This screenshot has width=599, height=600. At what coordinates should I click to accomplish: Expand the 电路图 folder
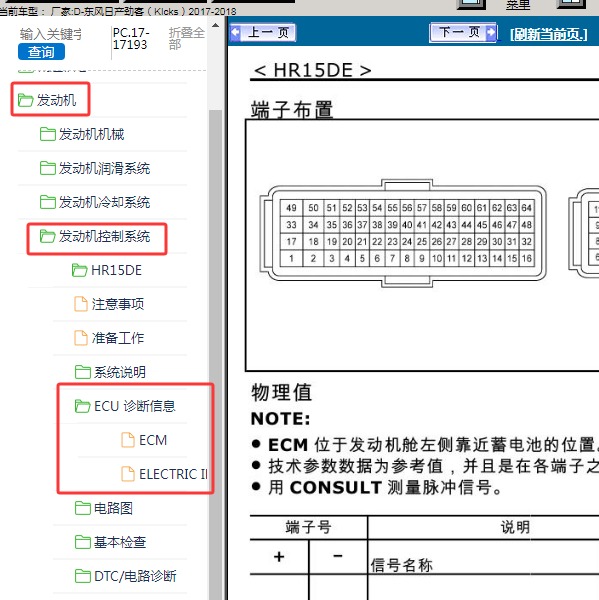[113, 508]
